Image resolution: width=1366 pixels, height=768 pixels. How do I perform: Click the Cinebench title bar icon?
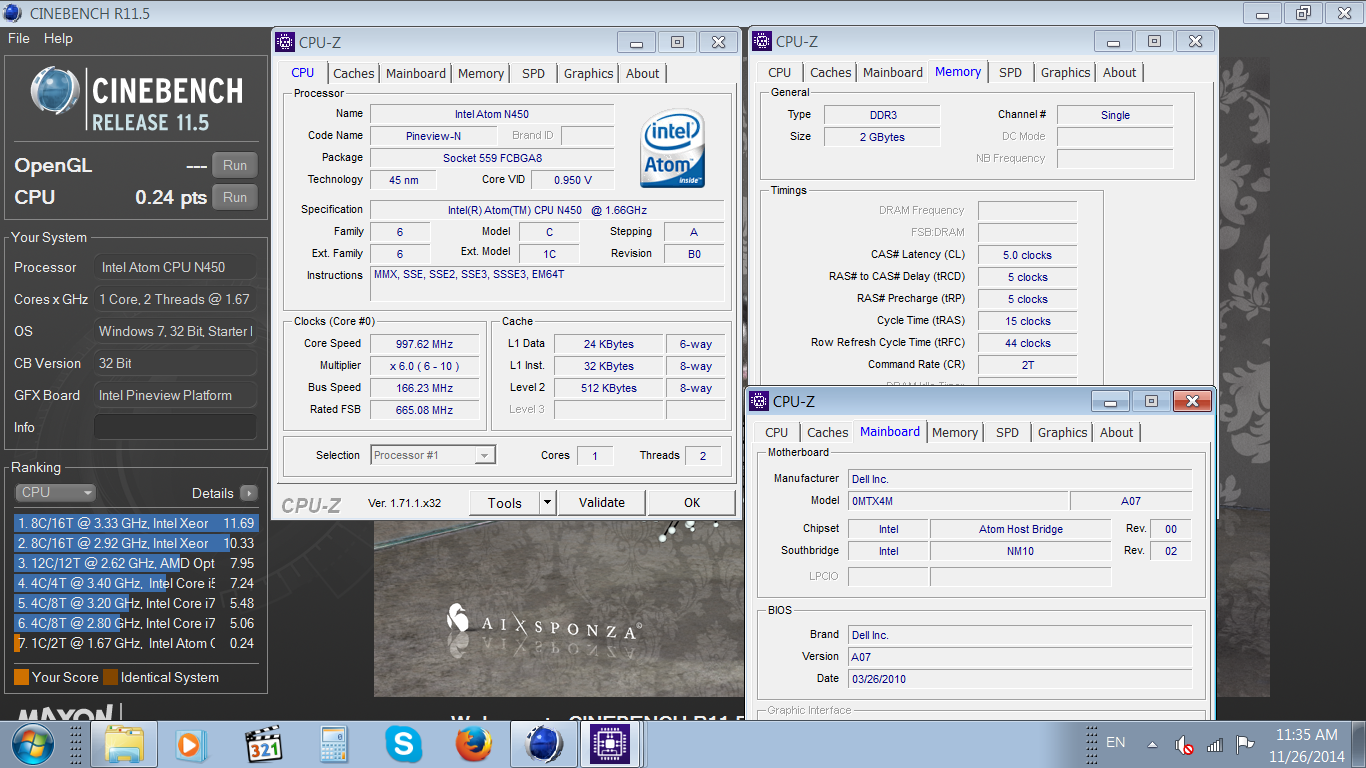pyautogui.click(x=12, y=13)
